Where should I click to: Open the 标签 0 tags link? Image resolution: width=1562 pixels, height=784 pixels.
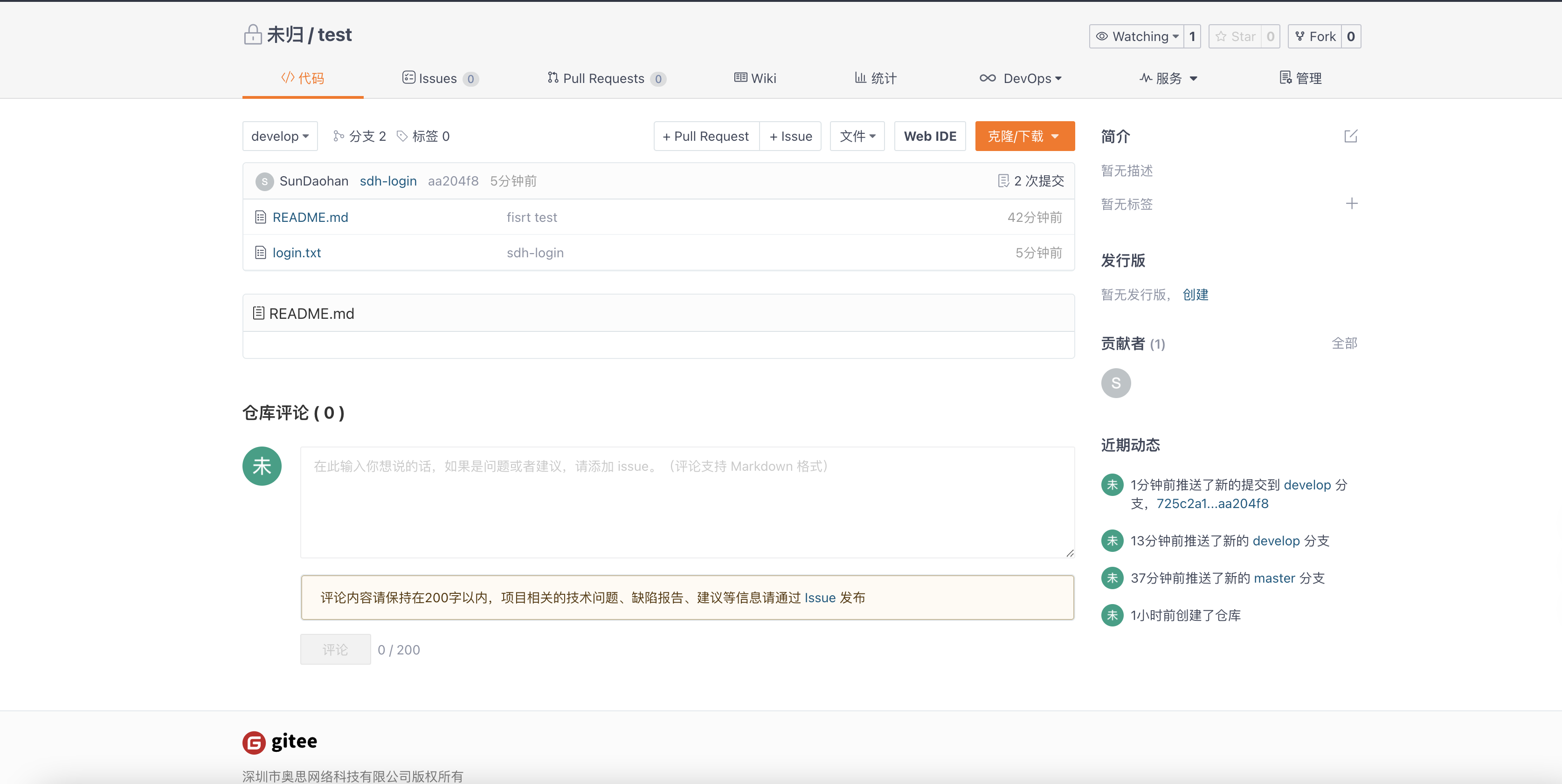423,137
